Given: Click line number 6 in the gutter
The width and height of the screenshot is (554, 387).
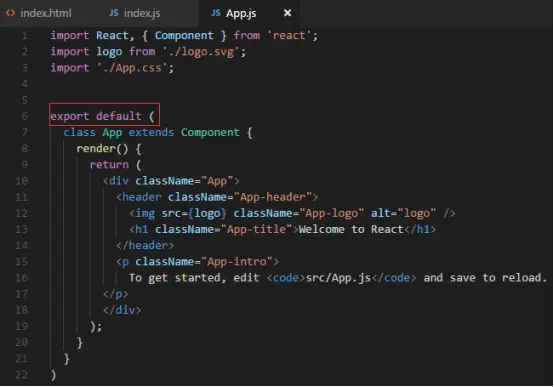Looking at the screenshot, I should tap(24, 116).
